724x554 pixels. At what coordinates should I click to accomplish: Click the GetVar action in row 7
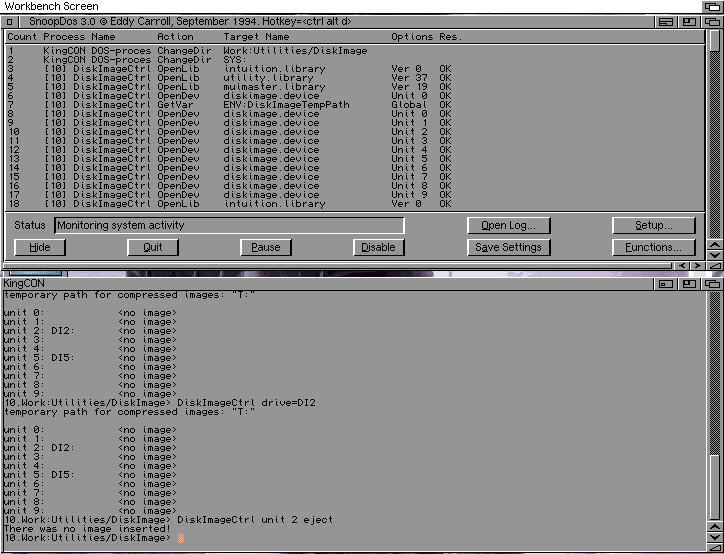pyautogui.click(x=175, y=105)
